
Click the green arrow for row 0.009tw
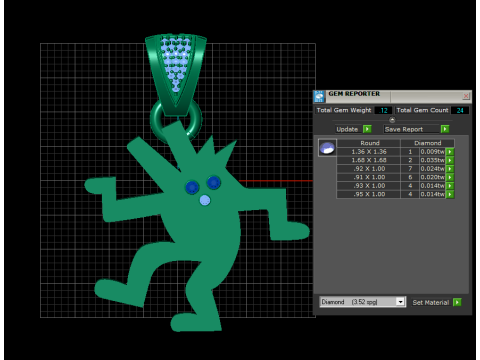click(450, 152)
